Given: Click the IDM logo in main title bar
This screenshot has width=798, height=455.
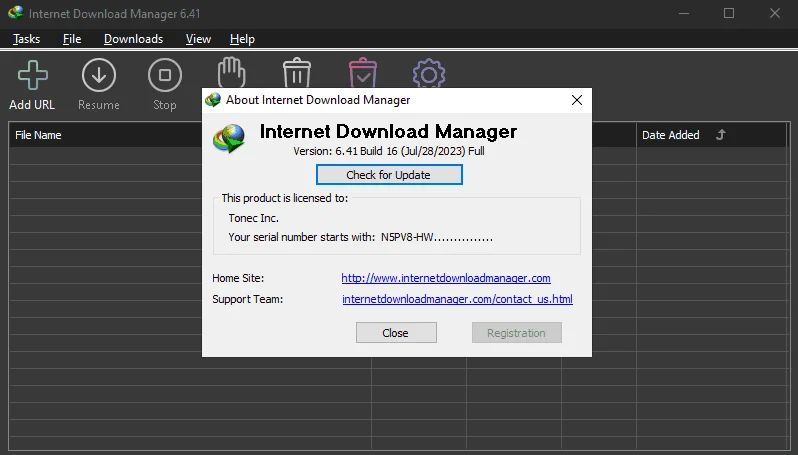Looking at the screenshot, I should [15, 13].
